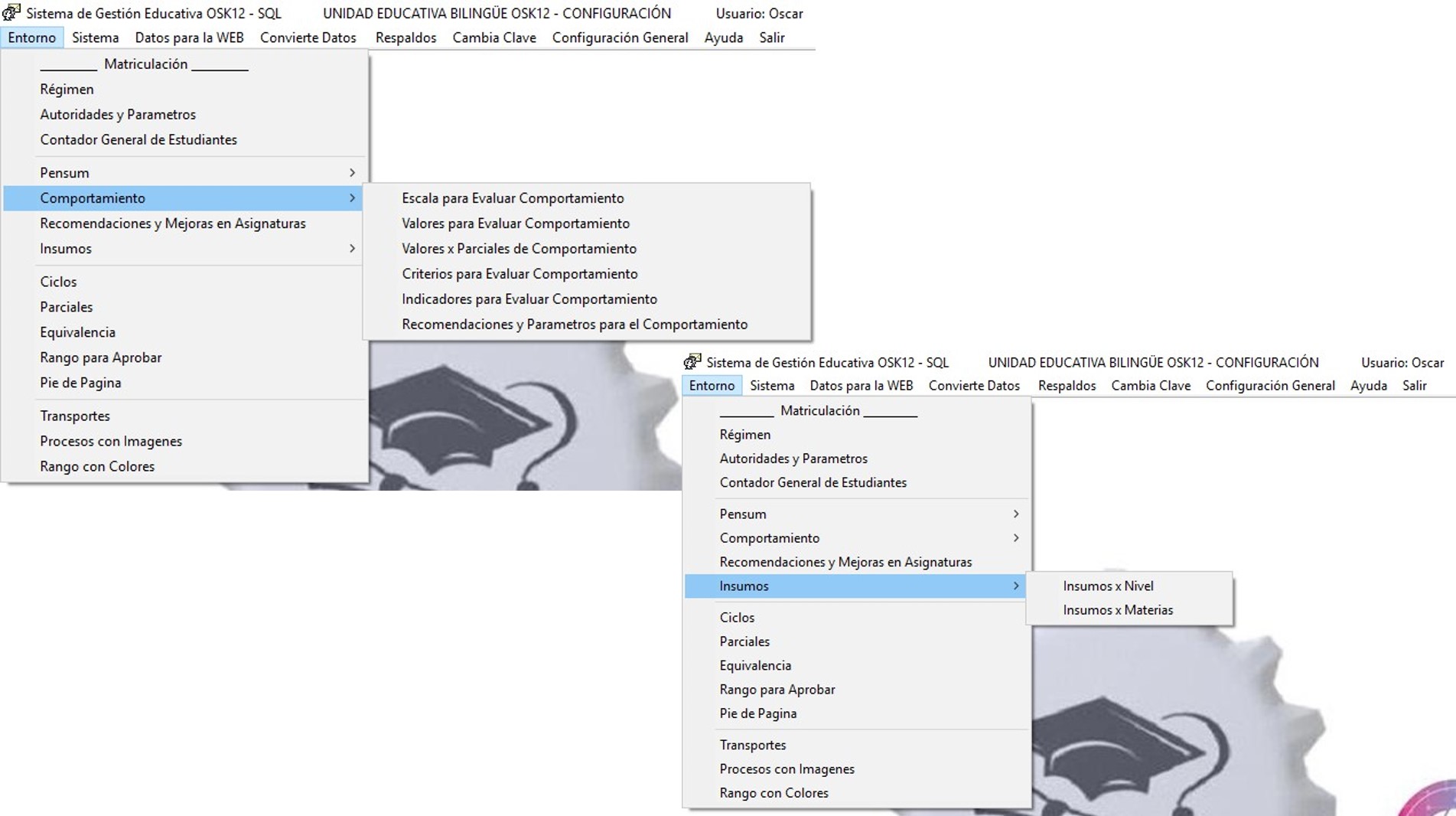This screenshot has height=816, width=1456.
Task: Click the highlighted Comportamiento menu entry
Action: pos(93,198)
